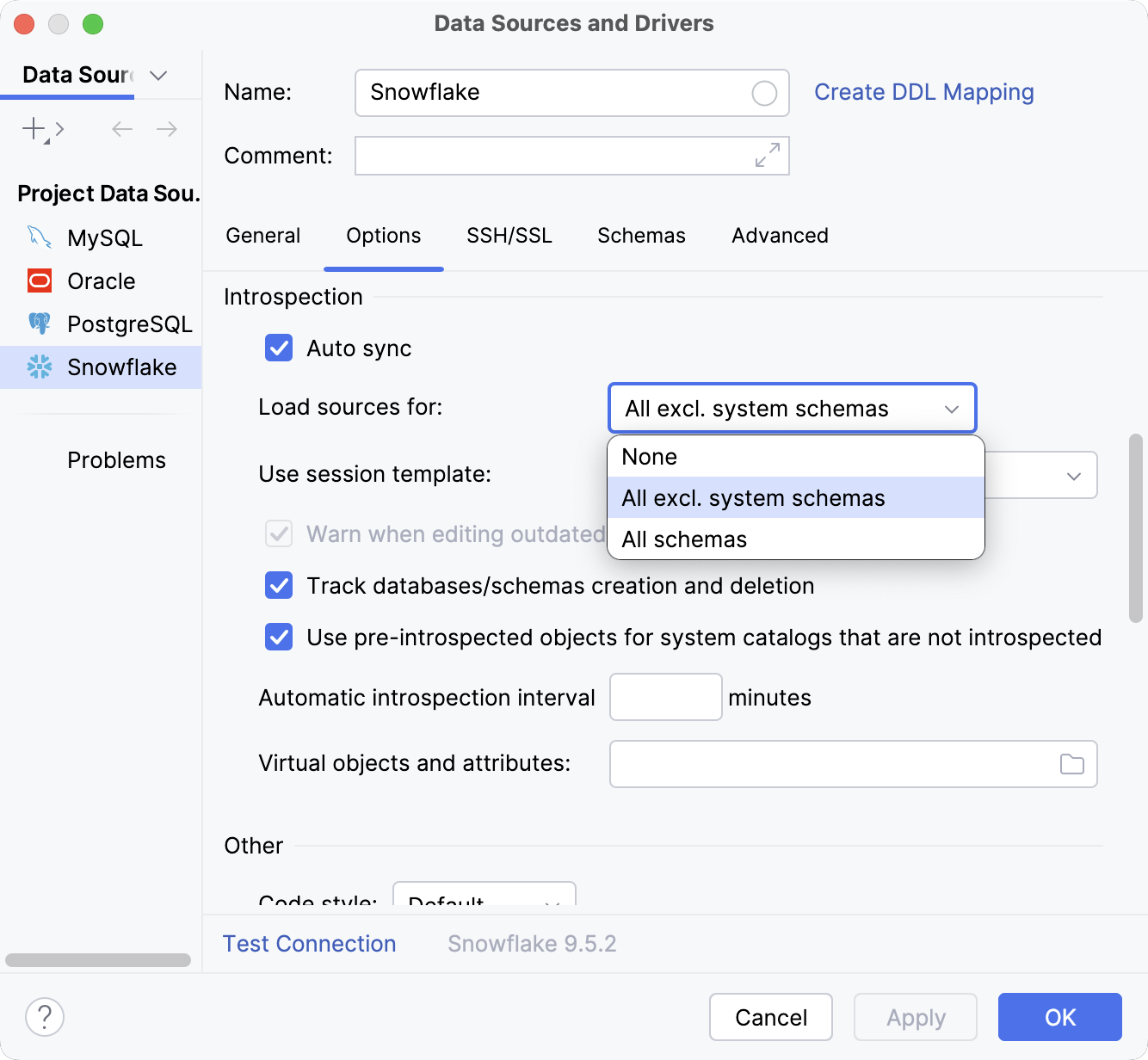Browse files via the folder icon

click(1071, 764)
